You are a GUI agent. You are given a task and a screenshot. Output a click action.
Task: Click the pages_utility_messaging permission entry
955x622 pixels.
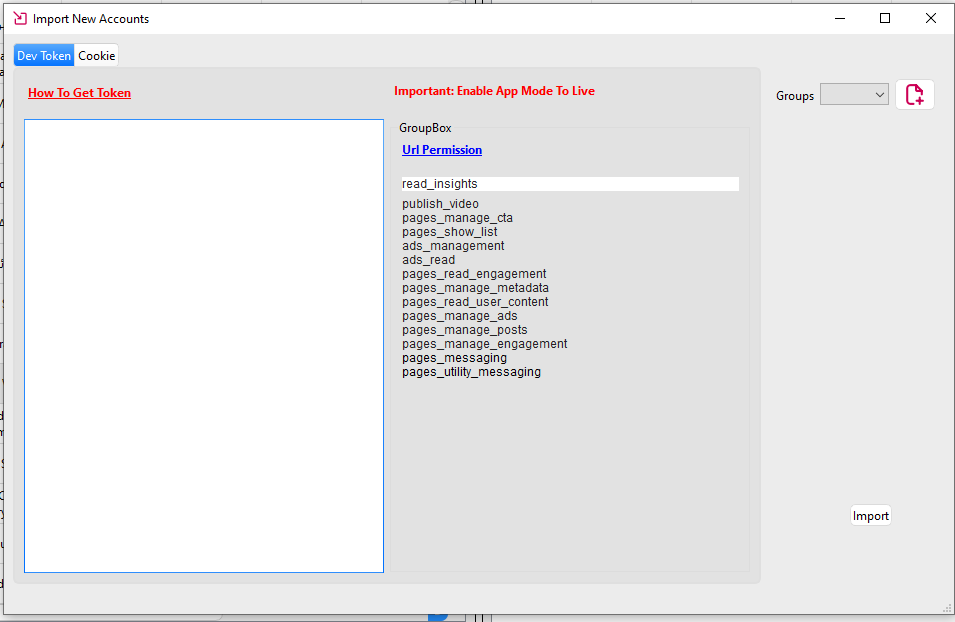tap(471, 372)
